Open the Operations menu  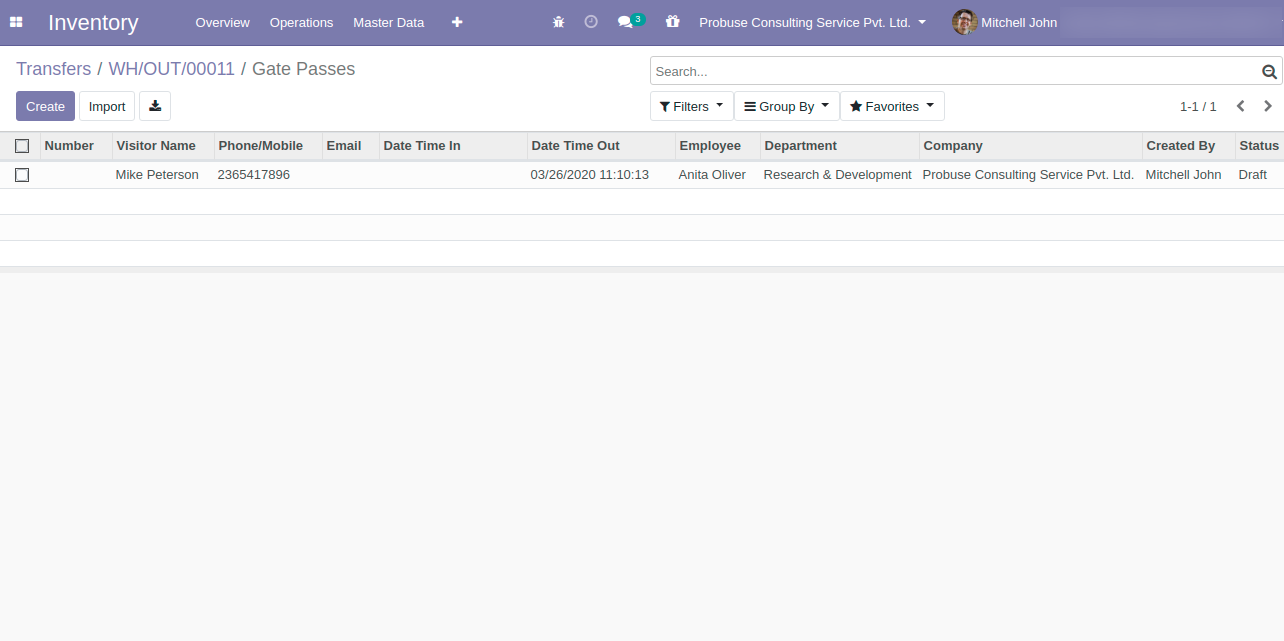(x=301, y=22)
